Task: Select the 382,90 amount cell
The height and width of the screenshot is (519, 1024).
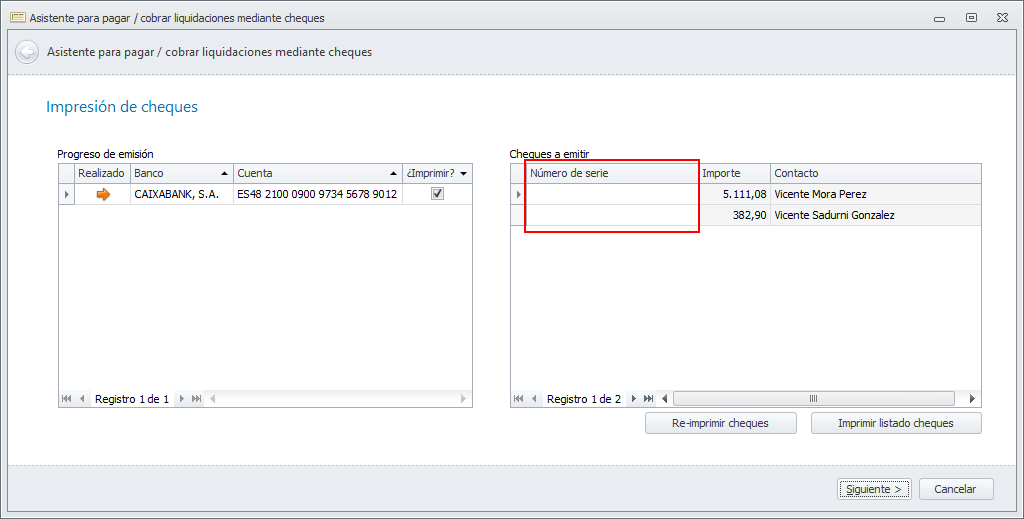Action: [734, 215]
